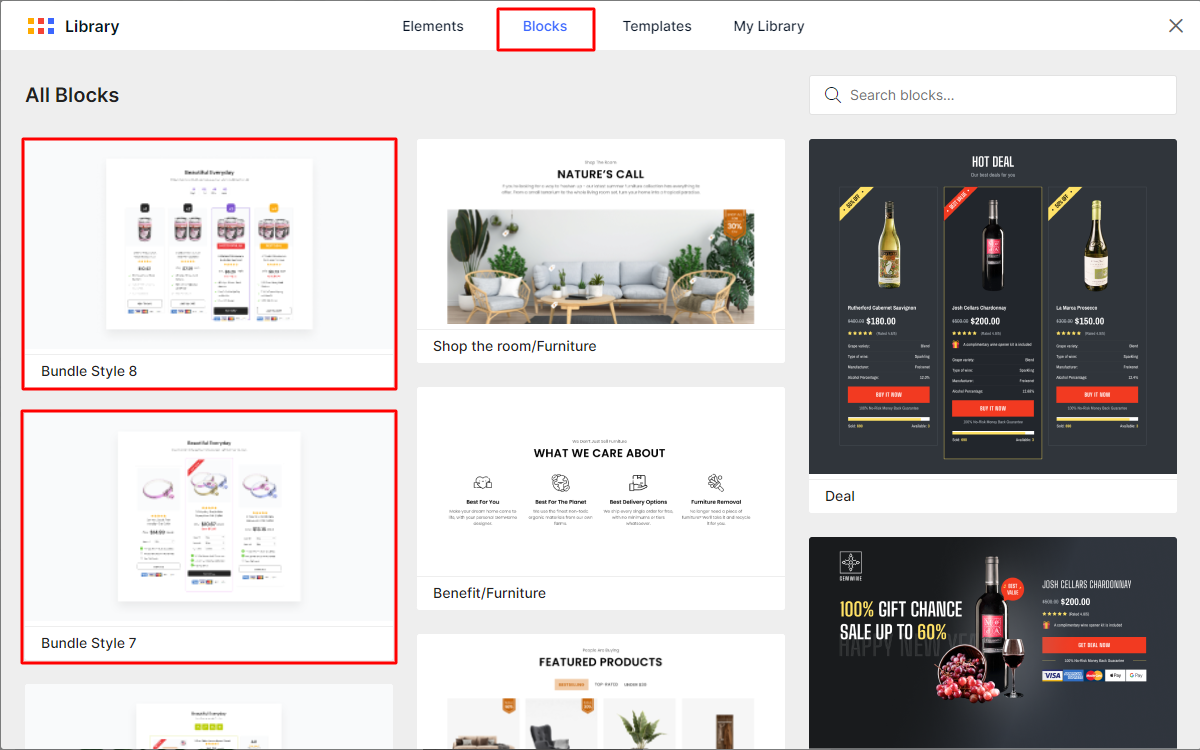This screenshot has width=1200, height=750.
Task: Choose the 100% Gift Chance wine banner block
Action: point(993,643)
